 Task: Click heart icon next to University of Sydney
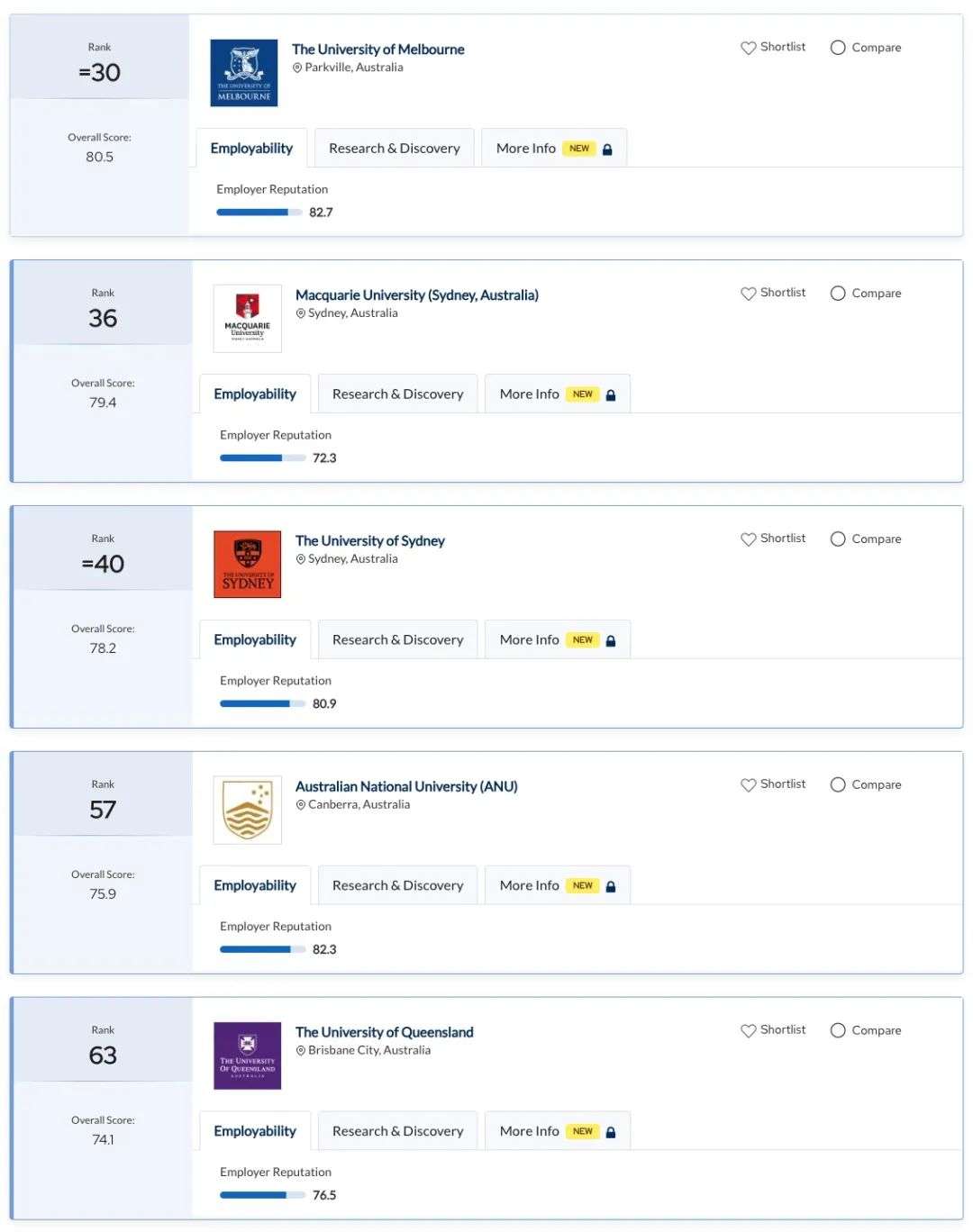(x=748, y=539)
